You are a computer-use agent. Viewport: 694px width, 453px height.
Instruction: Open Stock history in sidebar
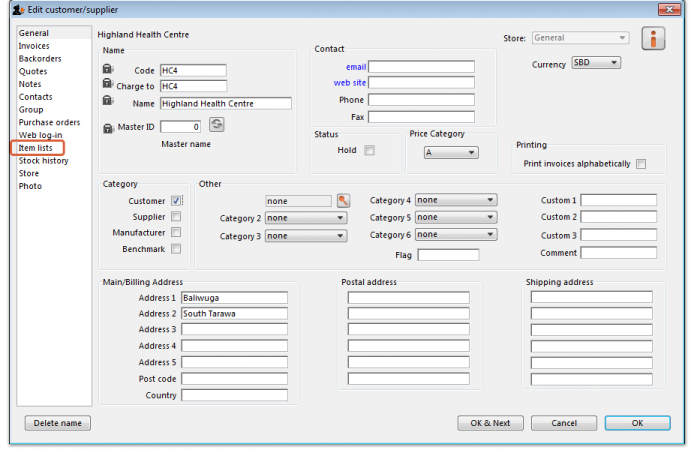click(x=43, y=160)
